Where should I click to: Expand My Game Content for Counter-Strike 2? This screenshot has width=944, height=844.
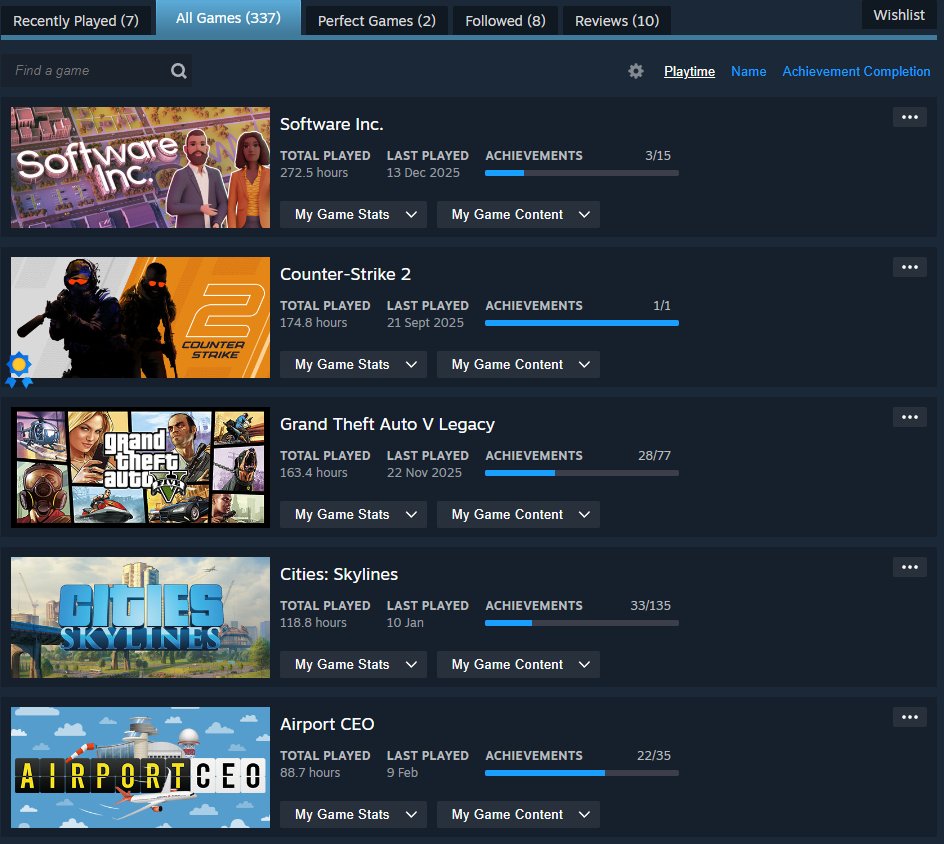point(518,364)
